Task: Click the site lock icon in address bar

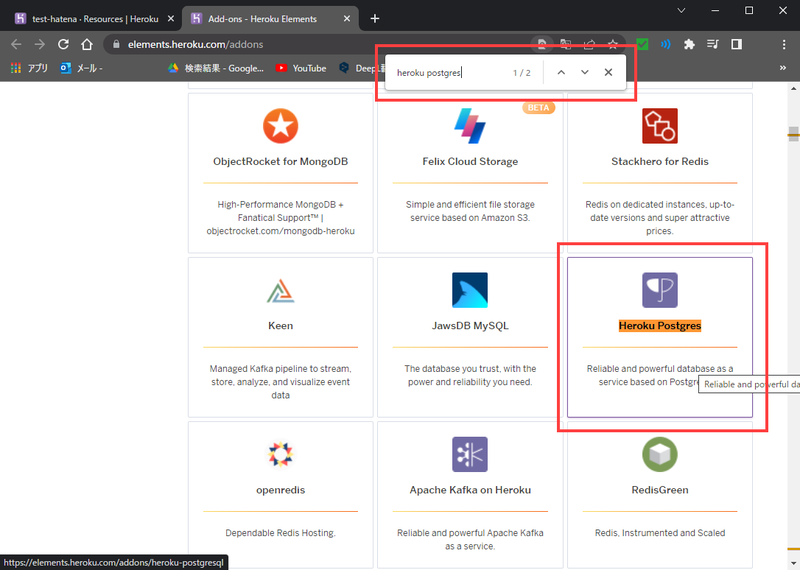Action: coord(116,44)
